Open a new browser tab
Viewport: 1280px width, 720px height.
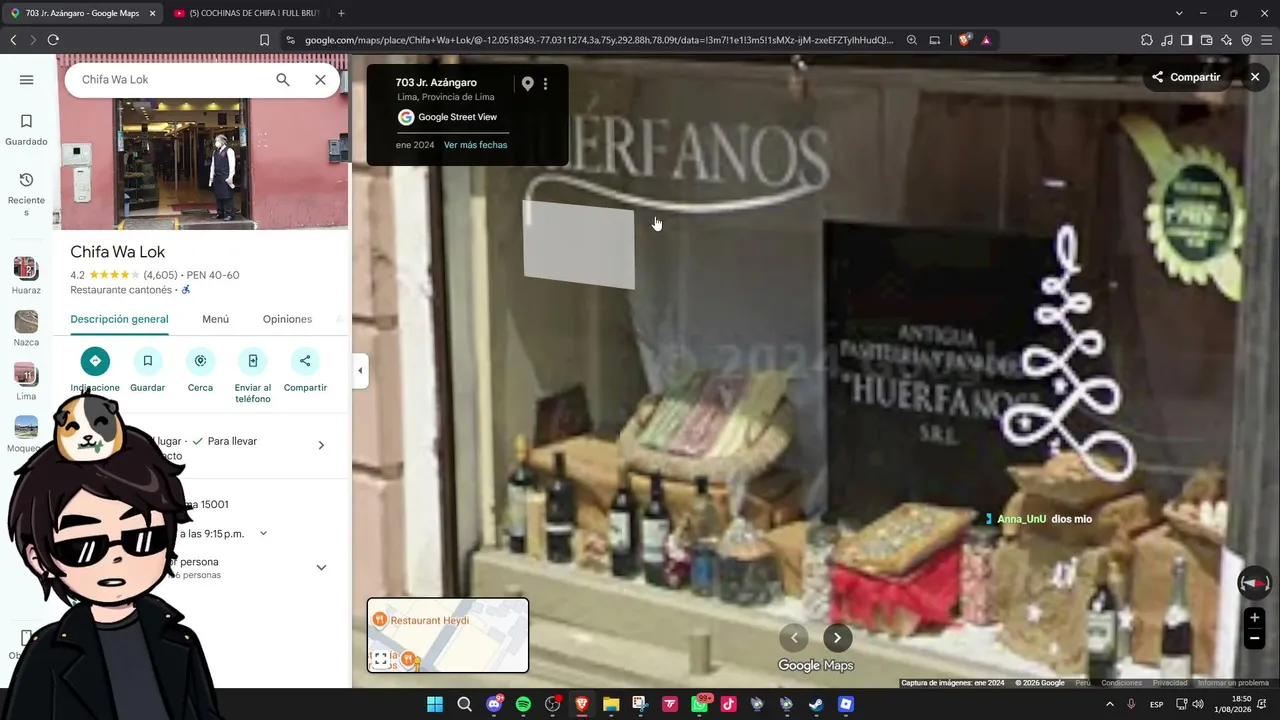341,13
